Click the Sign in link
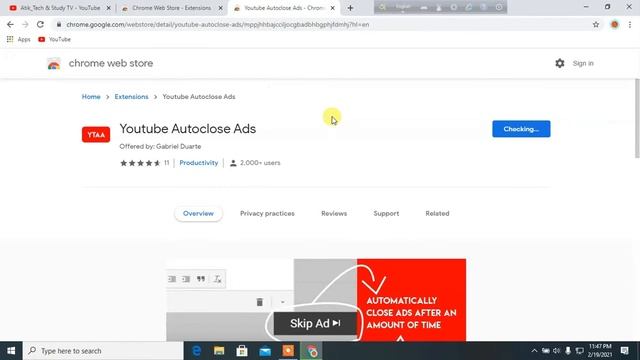The width and height of the screenshot is (640, 360). pos(583,63)
